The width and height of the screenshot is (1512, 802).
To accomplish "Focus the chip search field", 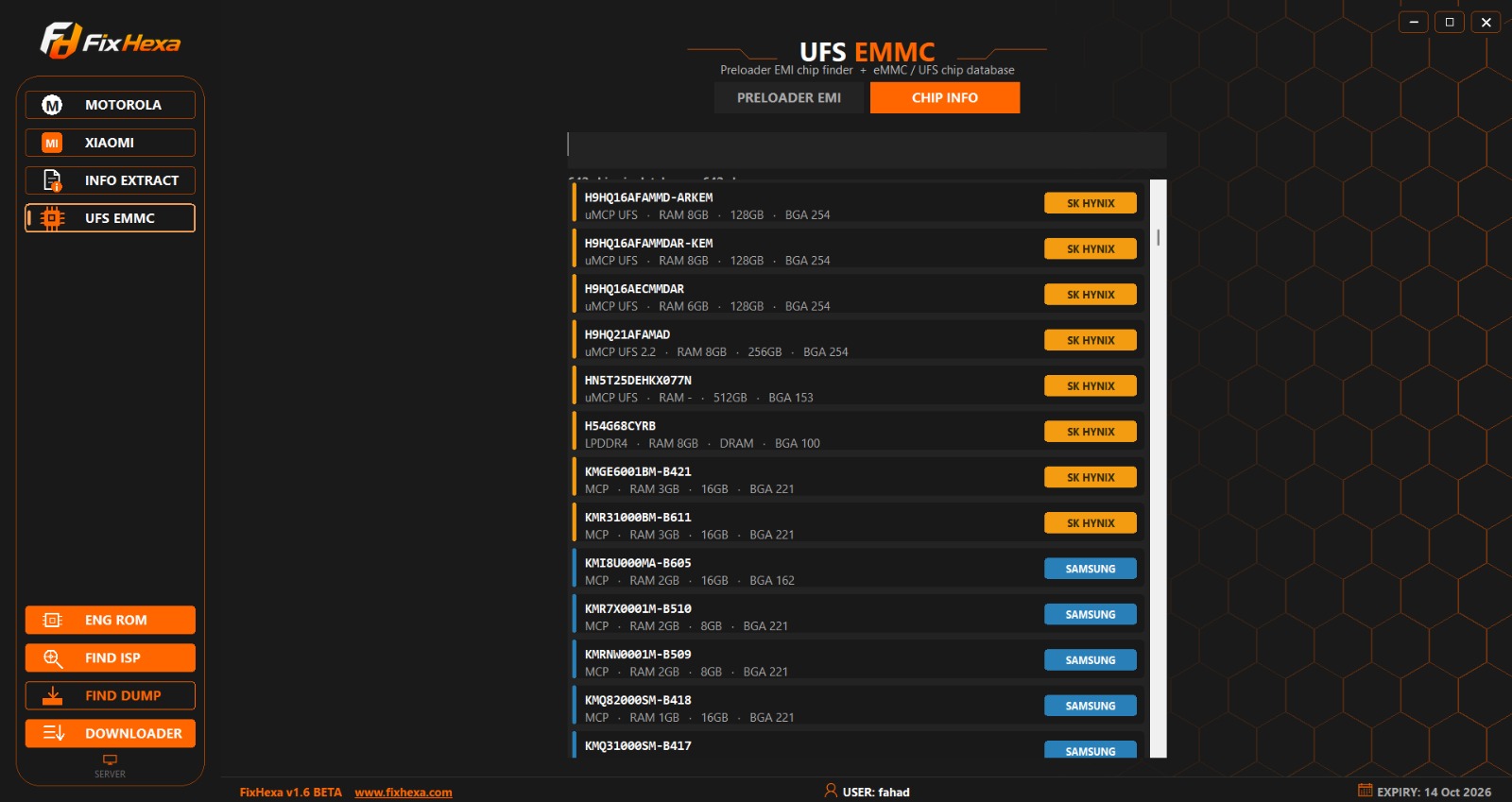I will click(867, 149).
